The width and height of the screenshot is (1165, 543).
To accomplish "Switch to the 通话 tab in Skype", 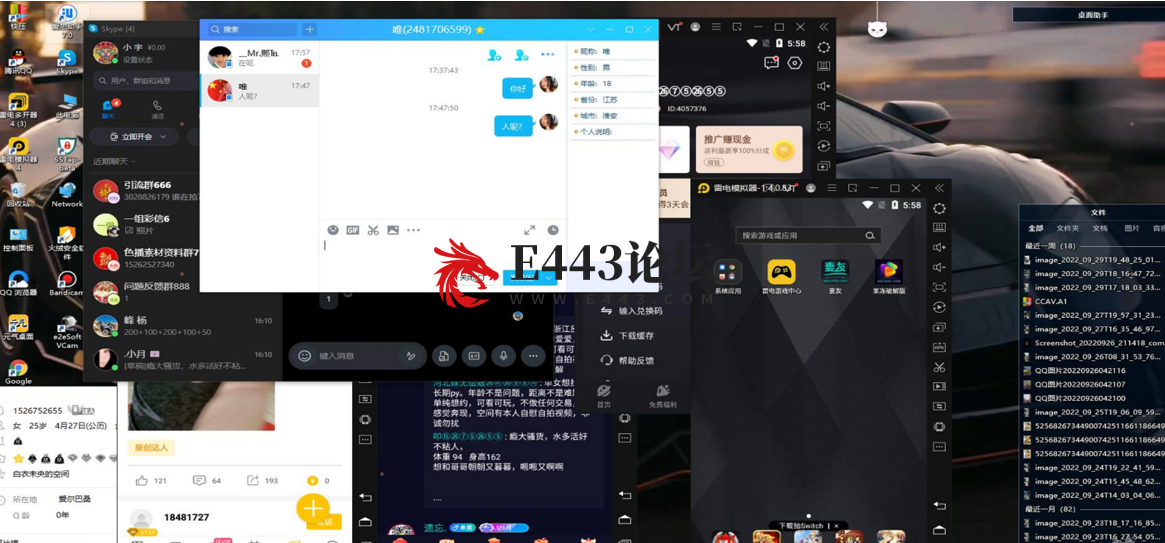I will [x=158, y=108].
